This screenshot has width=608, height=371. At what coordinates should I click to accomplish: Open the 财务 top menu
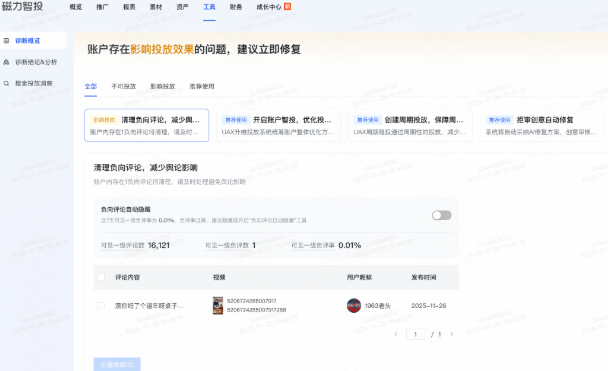pos(236,7)
